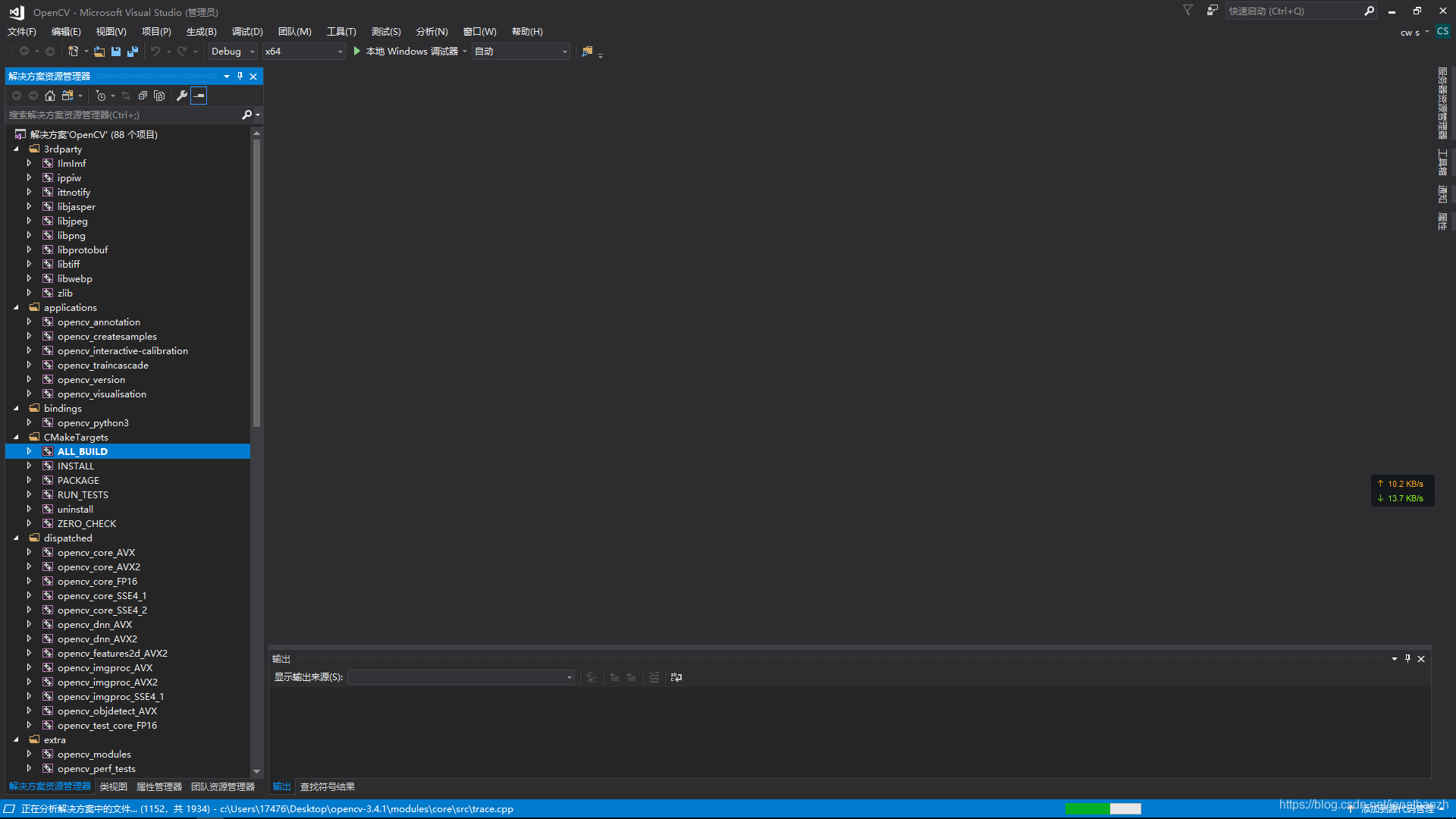The image size is (1456, 819).
Task: Switch to the 类视图 tab
Action: [x=114, y=786]
